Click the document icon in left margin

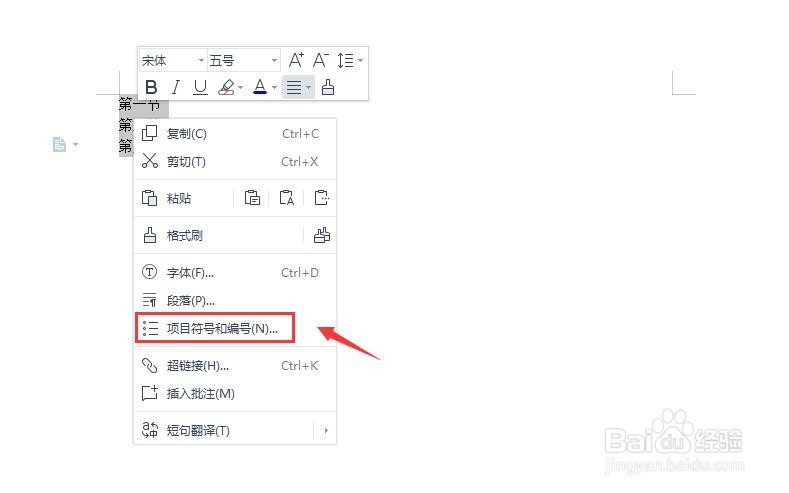point(59,144)
